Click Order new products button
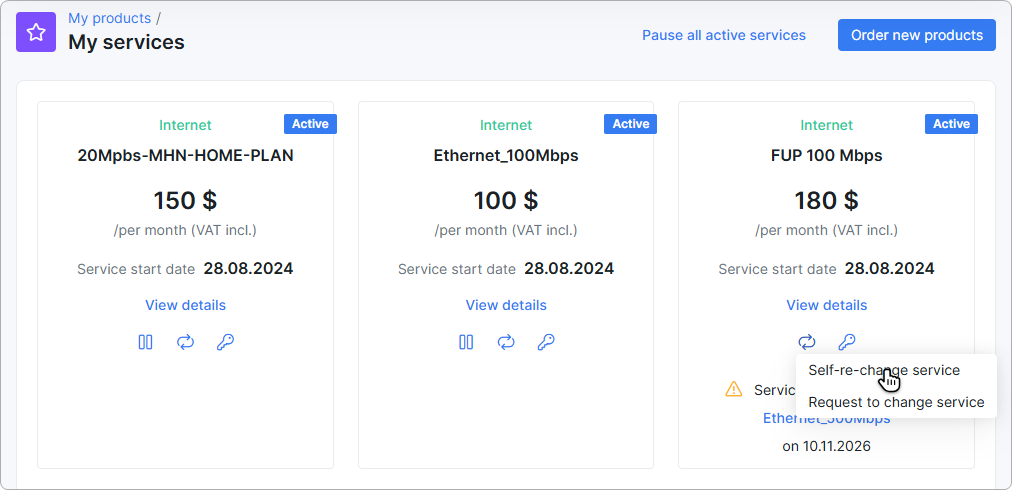Viewport: 1012px width, 490px height. (x=916, y=35)
